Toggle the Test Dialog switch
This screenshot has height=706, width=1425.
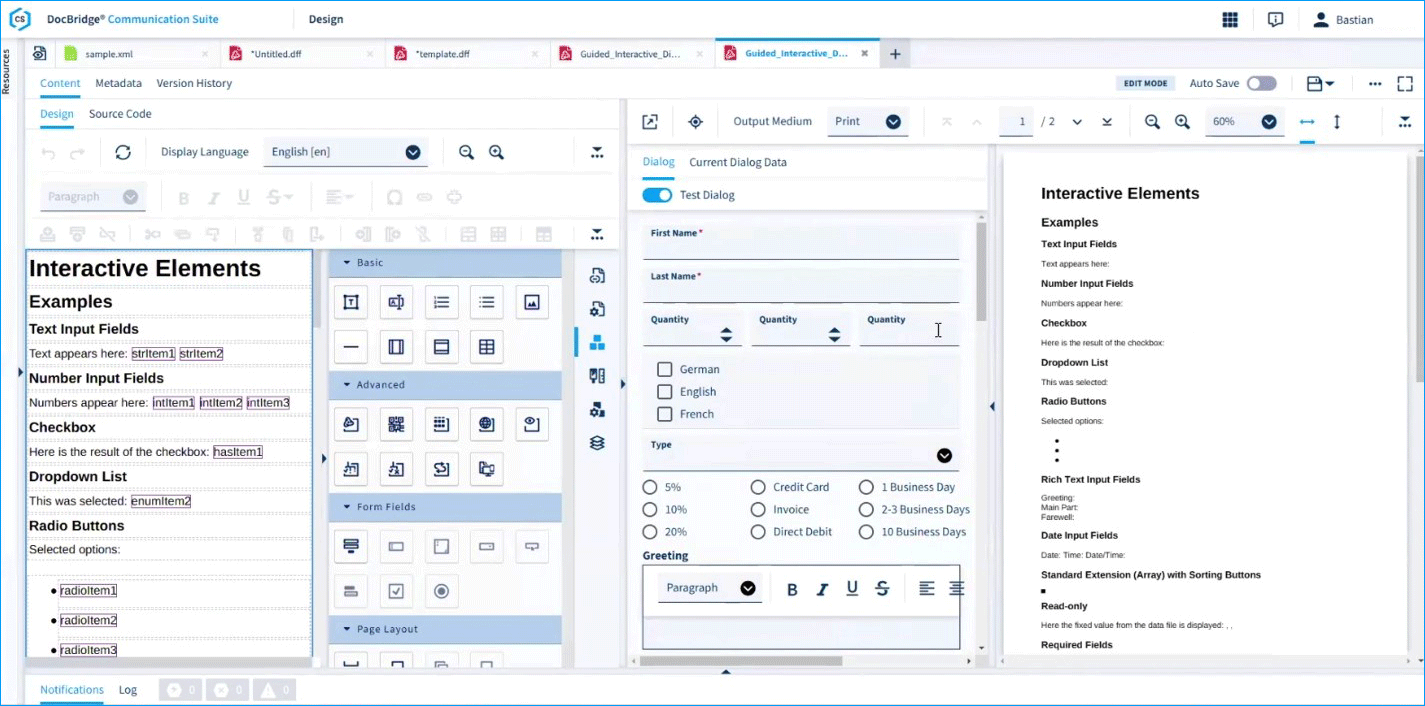click(657, 195)
